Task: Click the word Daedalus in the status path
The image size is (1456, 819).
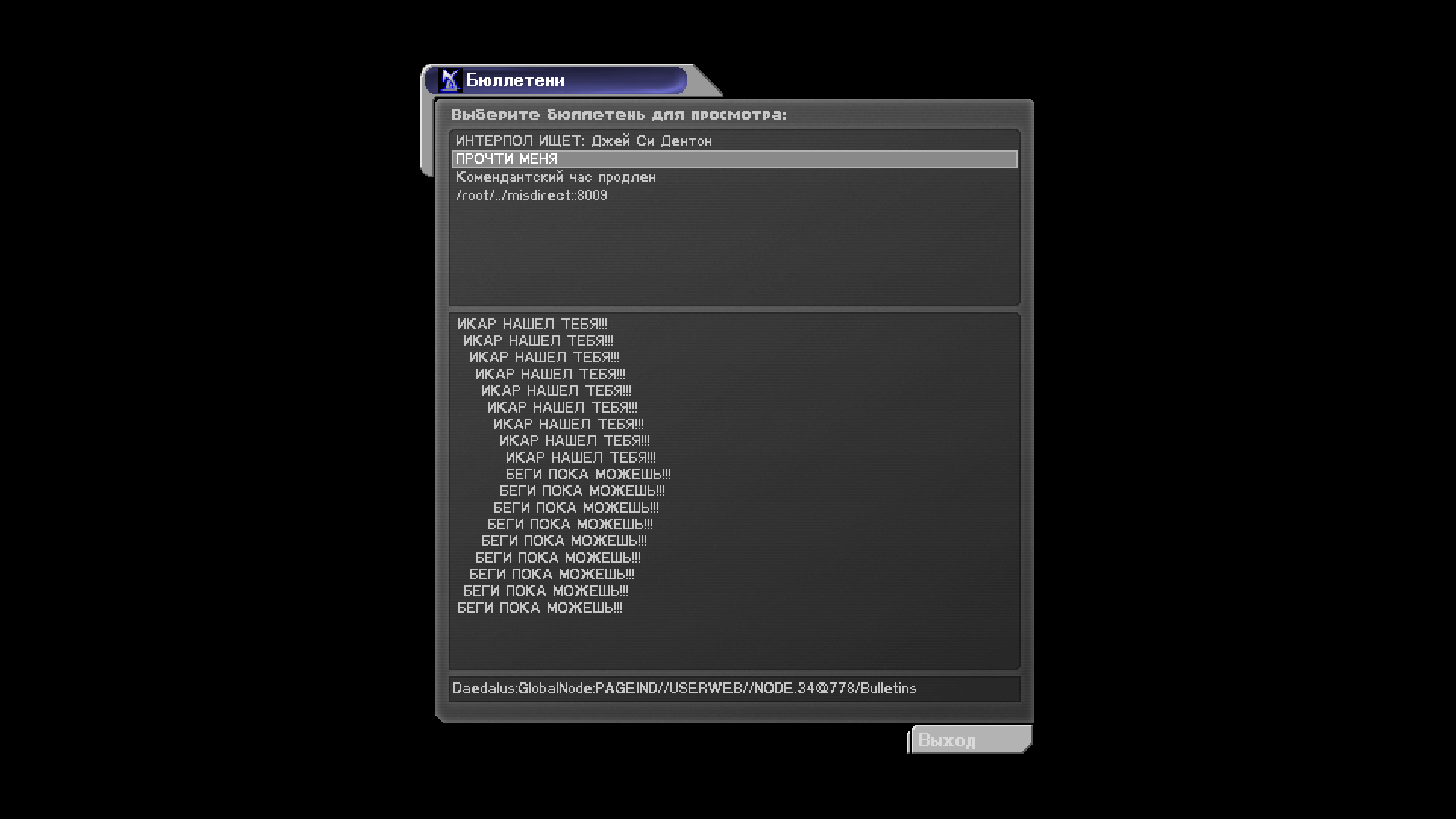Action: click(484, 689)
